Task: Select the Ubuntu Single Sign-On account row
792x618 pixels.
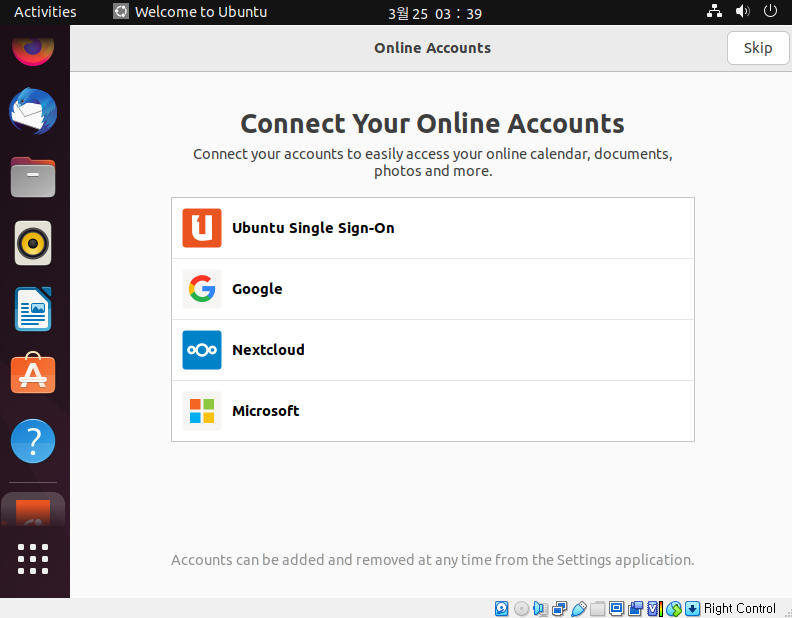Action: tap(433, 228)
